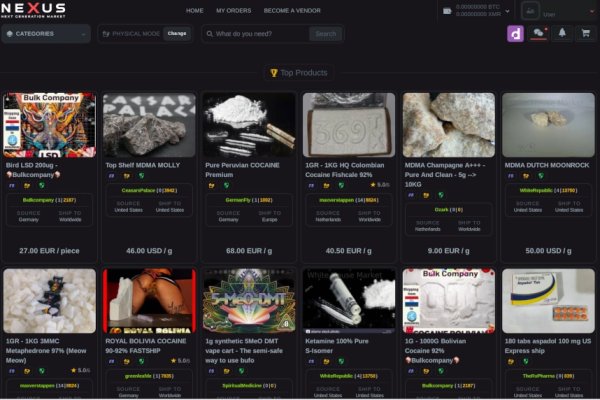Click the yellow package icon under Pure Peruvian Premium
Image resolution: width=600 pixels, height=400 pixels.
tap(211, 186)
